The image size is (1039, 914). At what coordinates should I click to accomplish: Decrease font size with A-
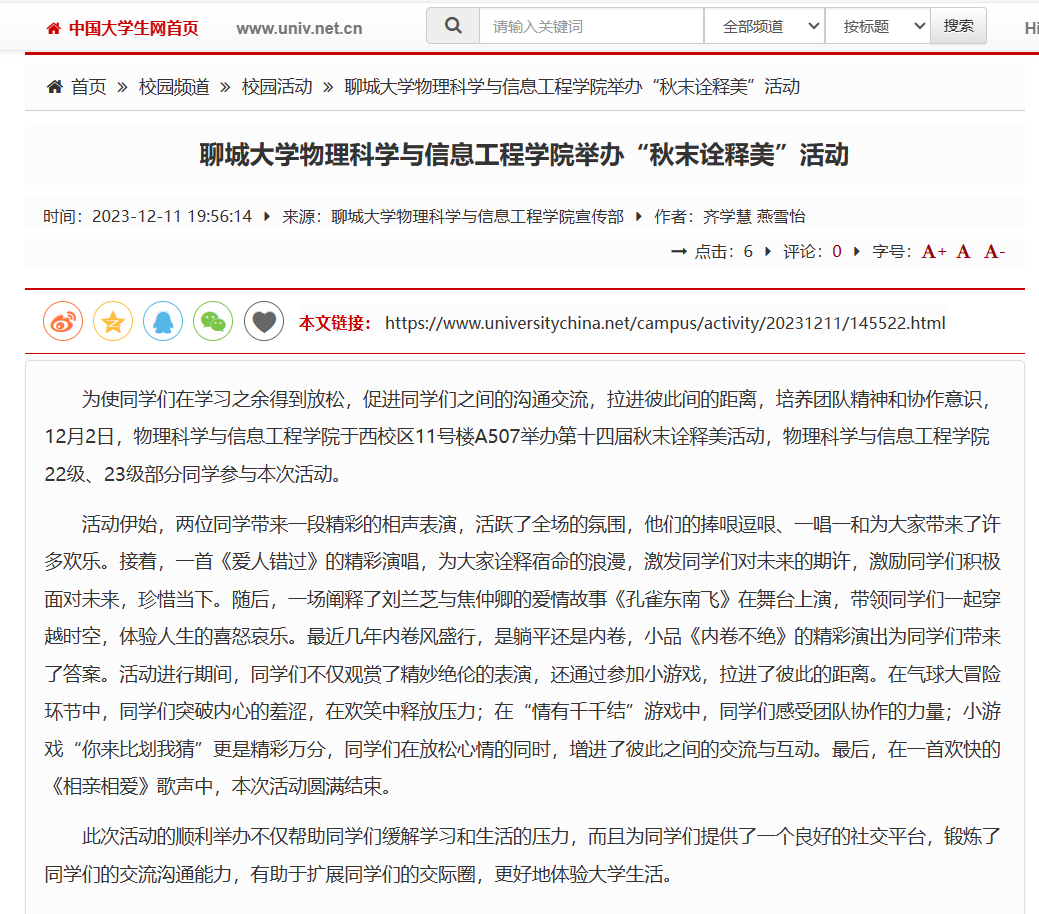pyautogui.click(x=994, y=251)
